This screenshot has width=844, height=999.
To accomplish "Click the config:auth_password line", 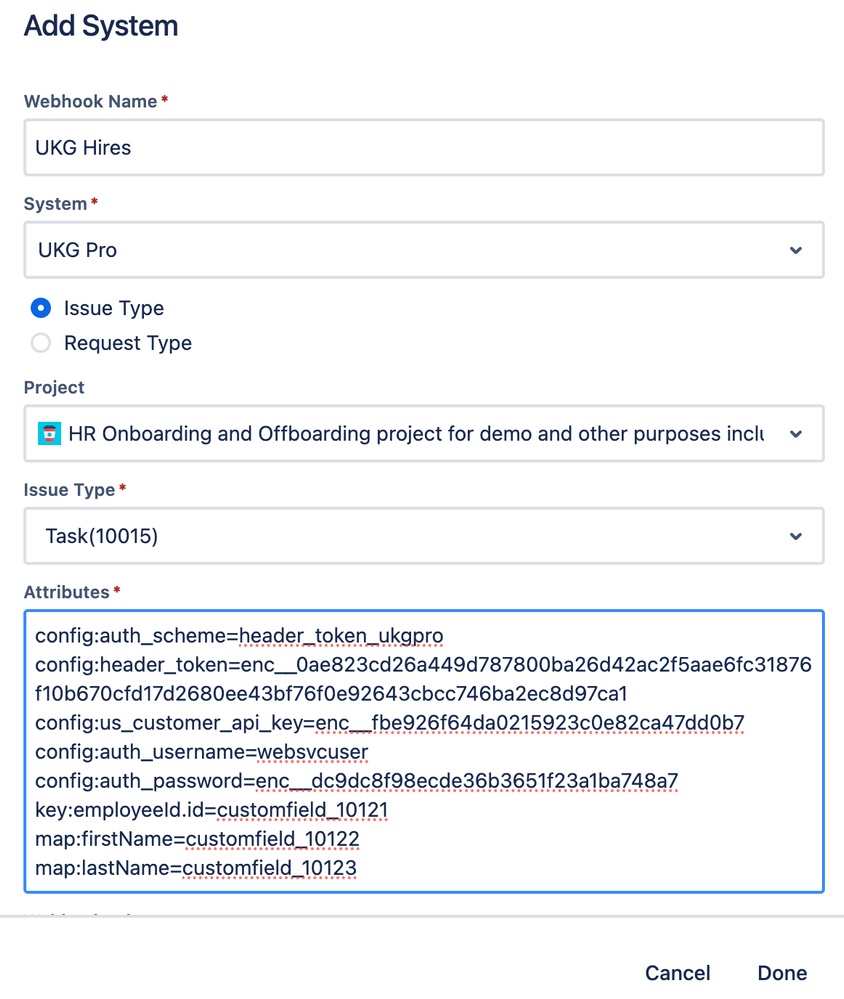I will click(356, 781).
